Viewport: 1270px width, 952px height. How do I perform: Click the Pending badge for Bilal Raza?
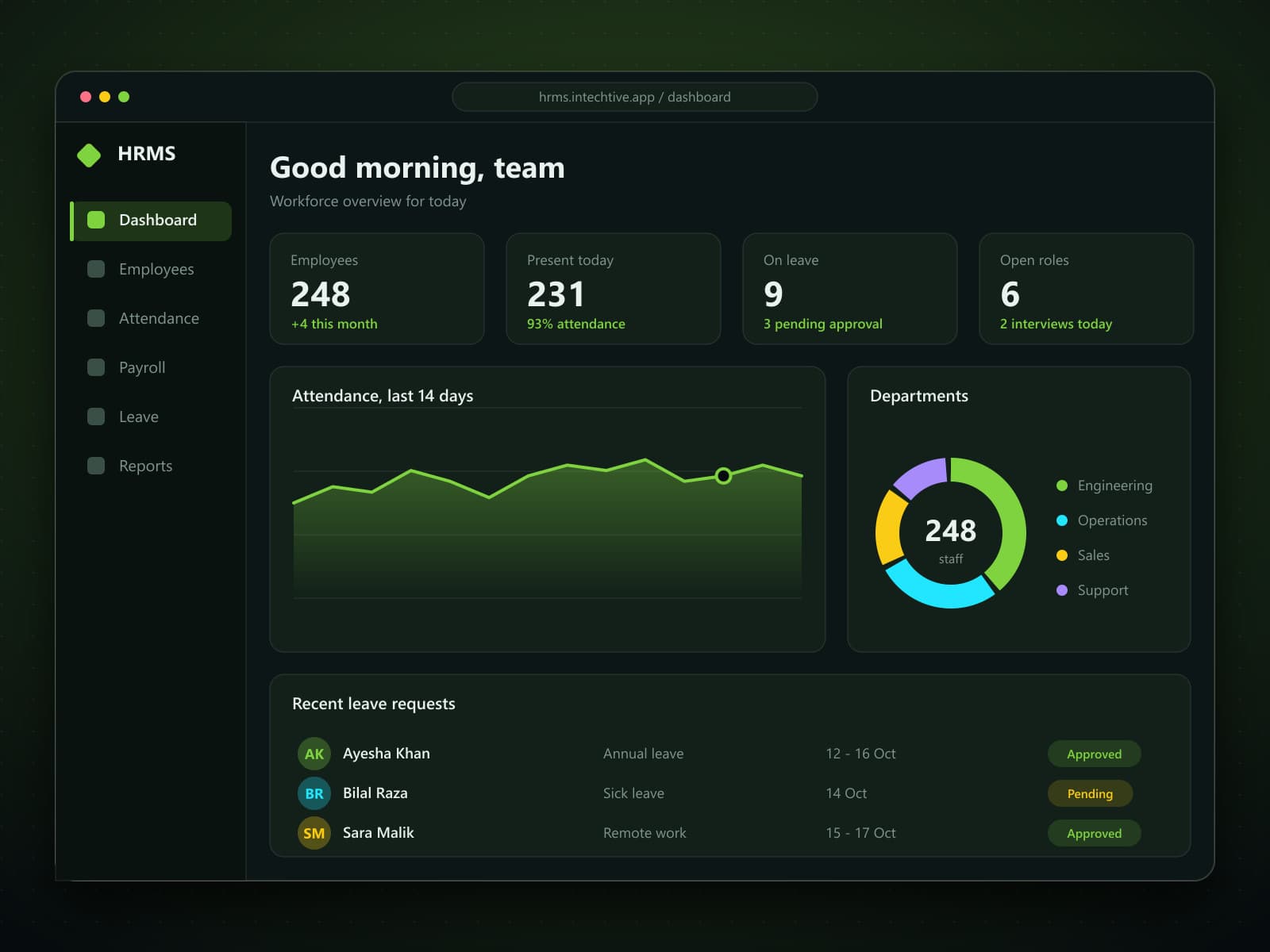1090,793
